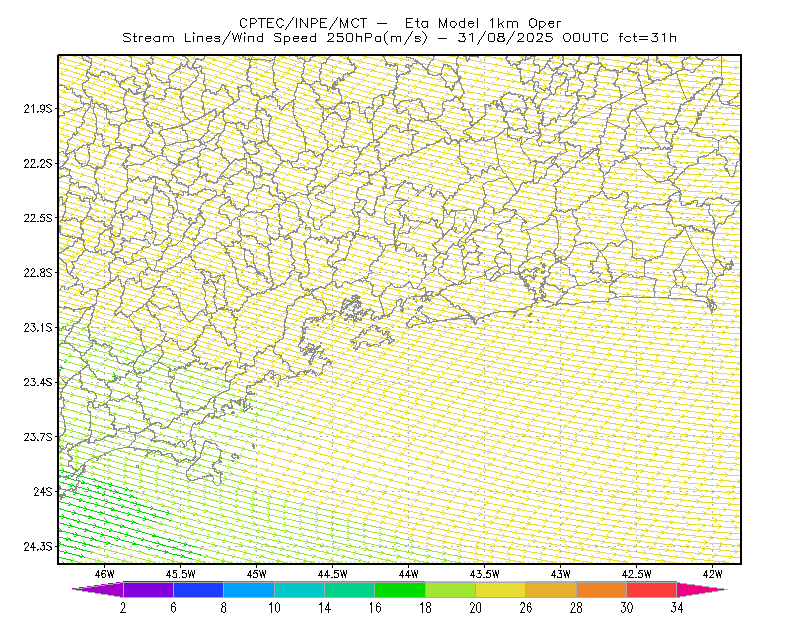Click the 'CPTEC/INPE/MCT – Eta Model 1km Oper' title

point(400,23)
